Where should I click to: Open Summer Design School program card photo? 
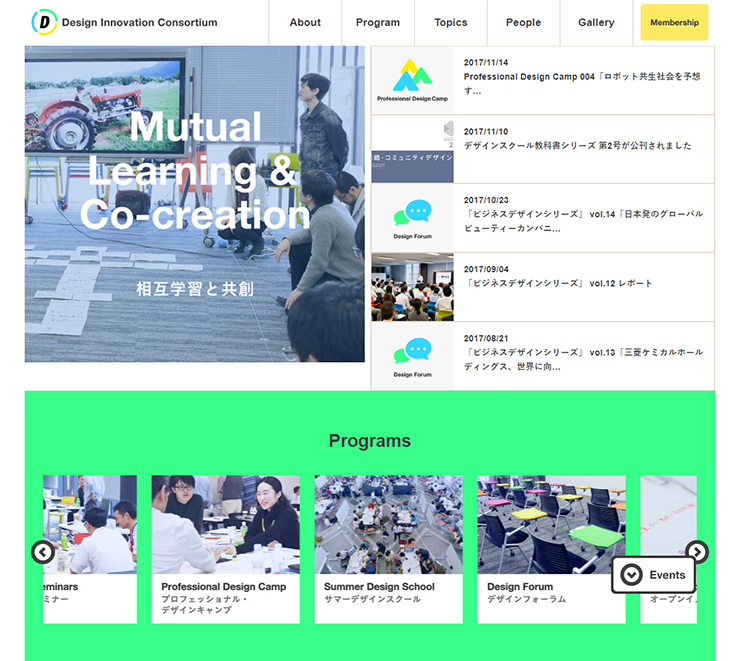coord(388,525)
